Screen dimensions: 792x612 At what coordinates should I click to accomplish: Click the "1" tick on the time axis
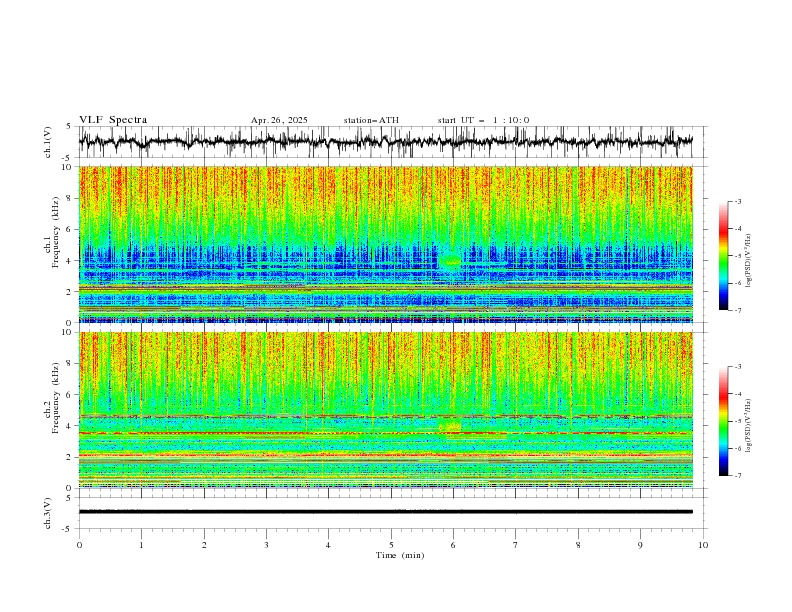tap(141, 545)
